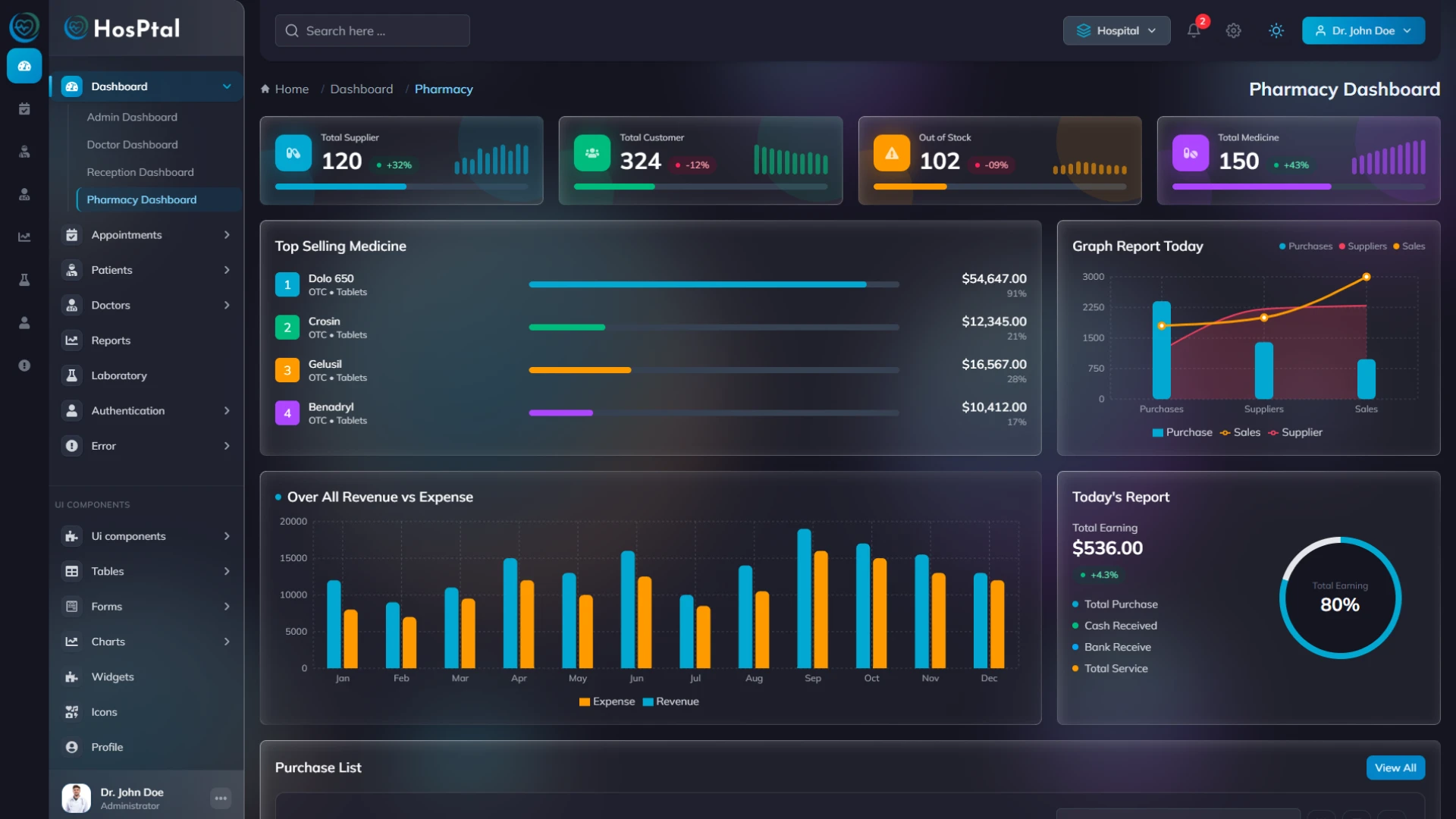Expand the Authentication submenu

pos(227,411)
